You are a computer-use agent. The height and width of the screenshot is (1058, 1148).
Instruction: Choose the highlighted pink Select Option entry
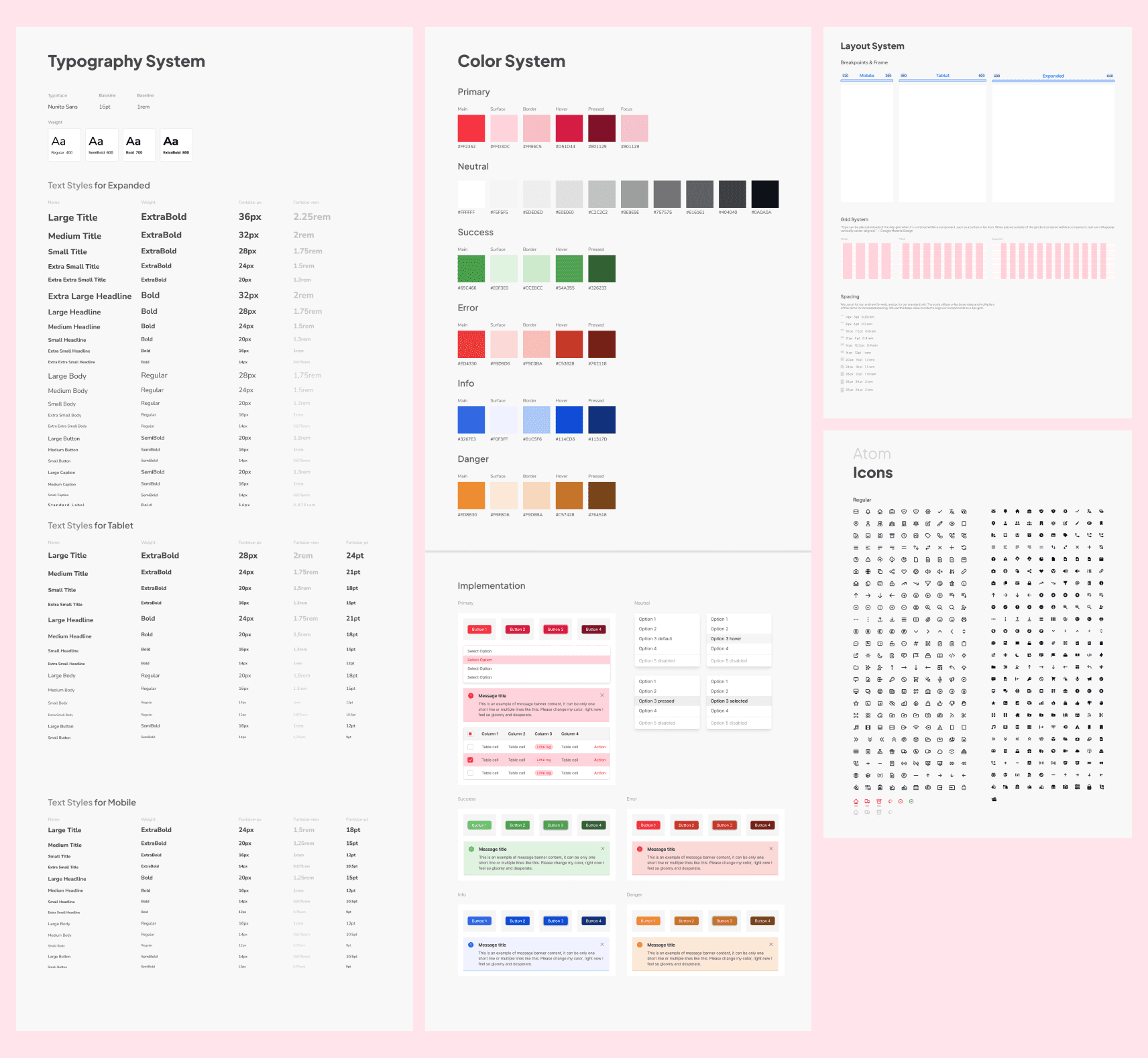(536, 660)
